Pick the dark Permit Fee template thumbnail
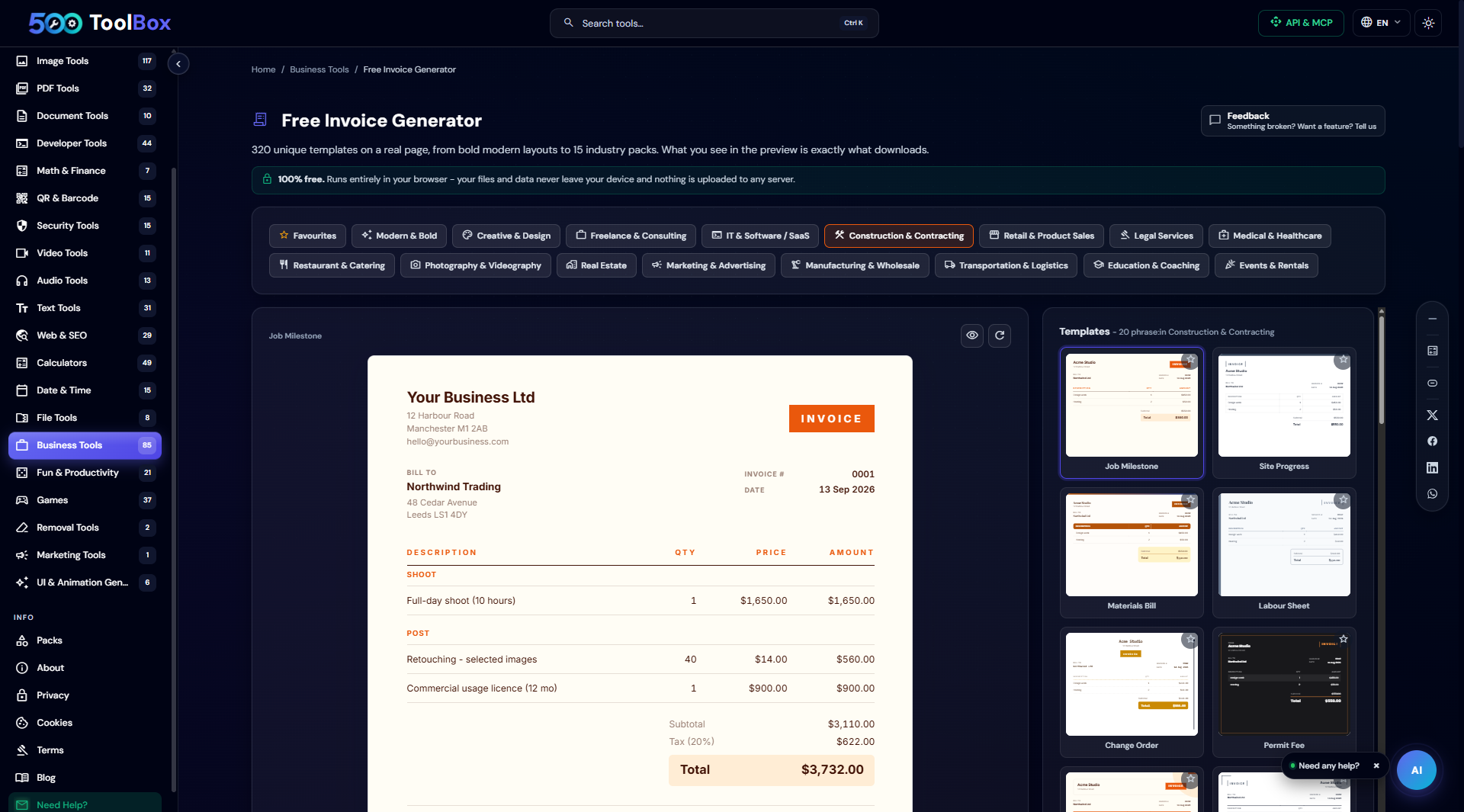The height and width of the screenshot is (812, 1464). [x=1284, y=692]
